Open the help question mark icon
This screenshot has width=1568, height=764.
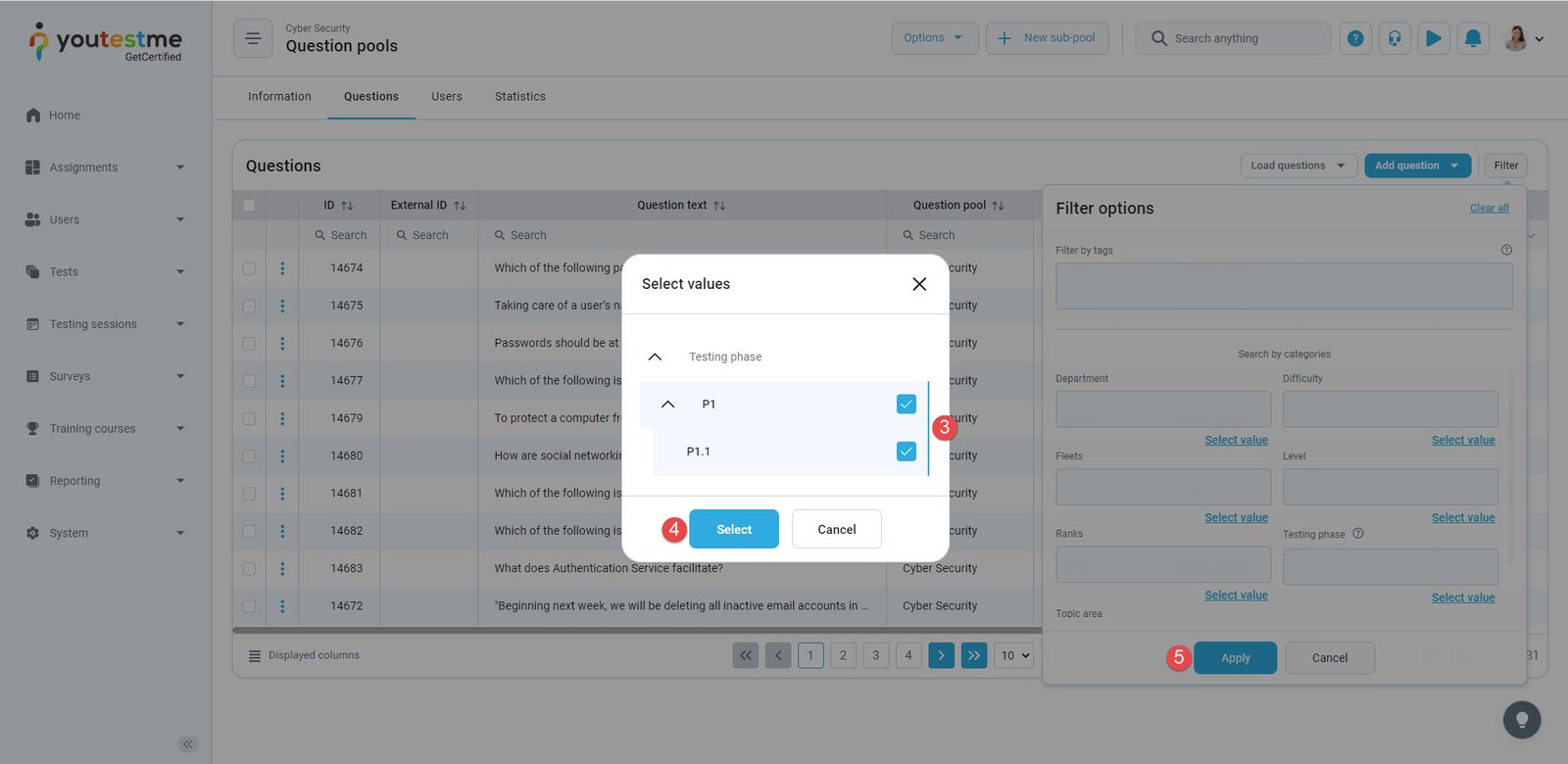point(1355,38)
